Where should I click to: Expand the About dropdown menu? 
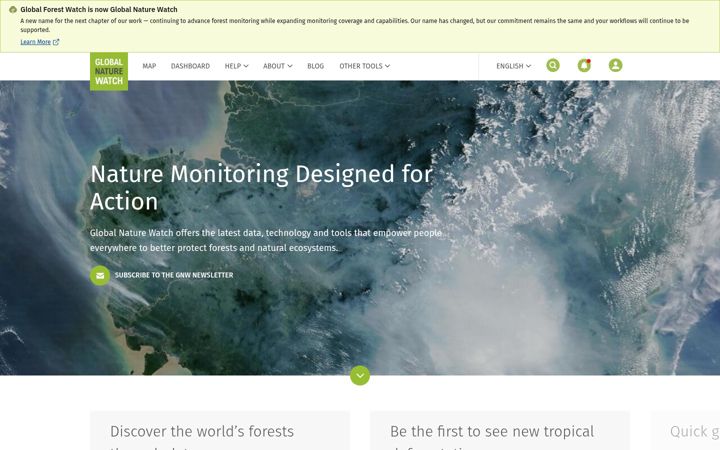278,66
